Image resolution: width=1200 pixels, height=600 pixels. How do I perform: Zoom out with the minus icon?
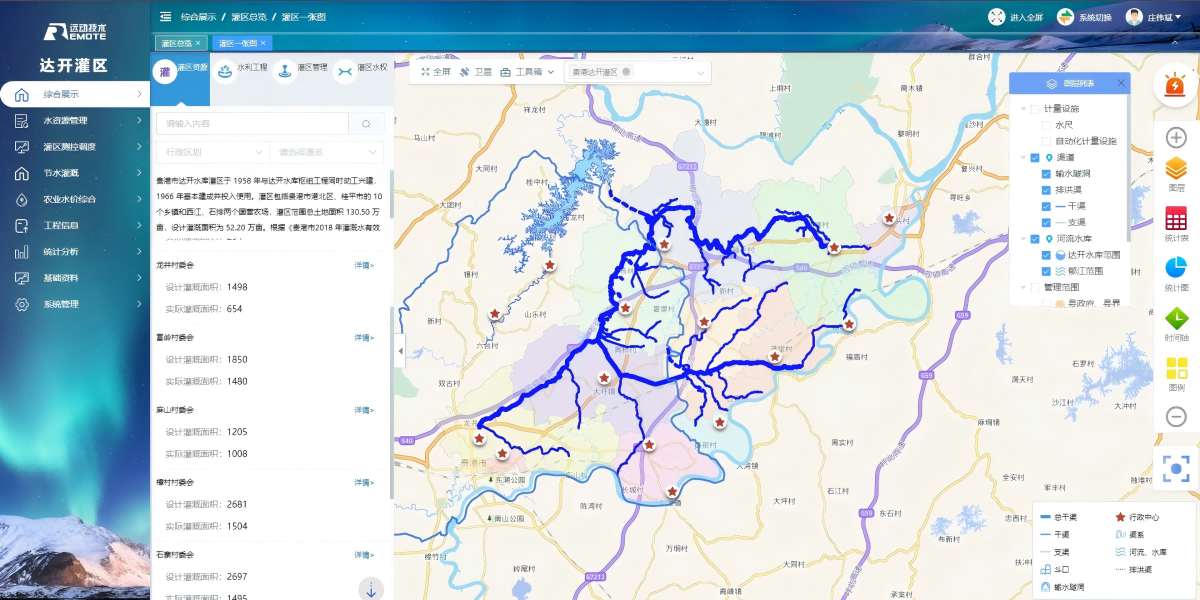coord(1176,417)
